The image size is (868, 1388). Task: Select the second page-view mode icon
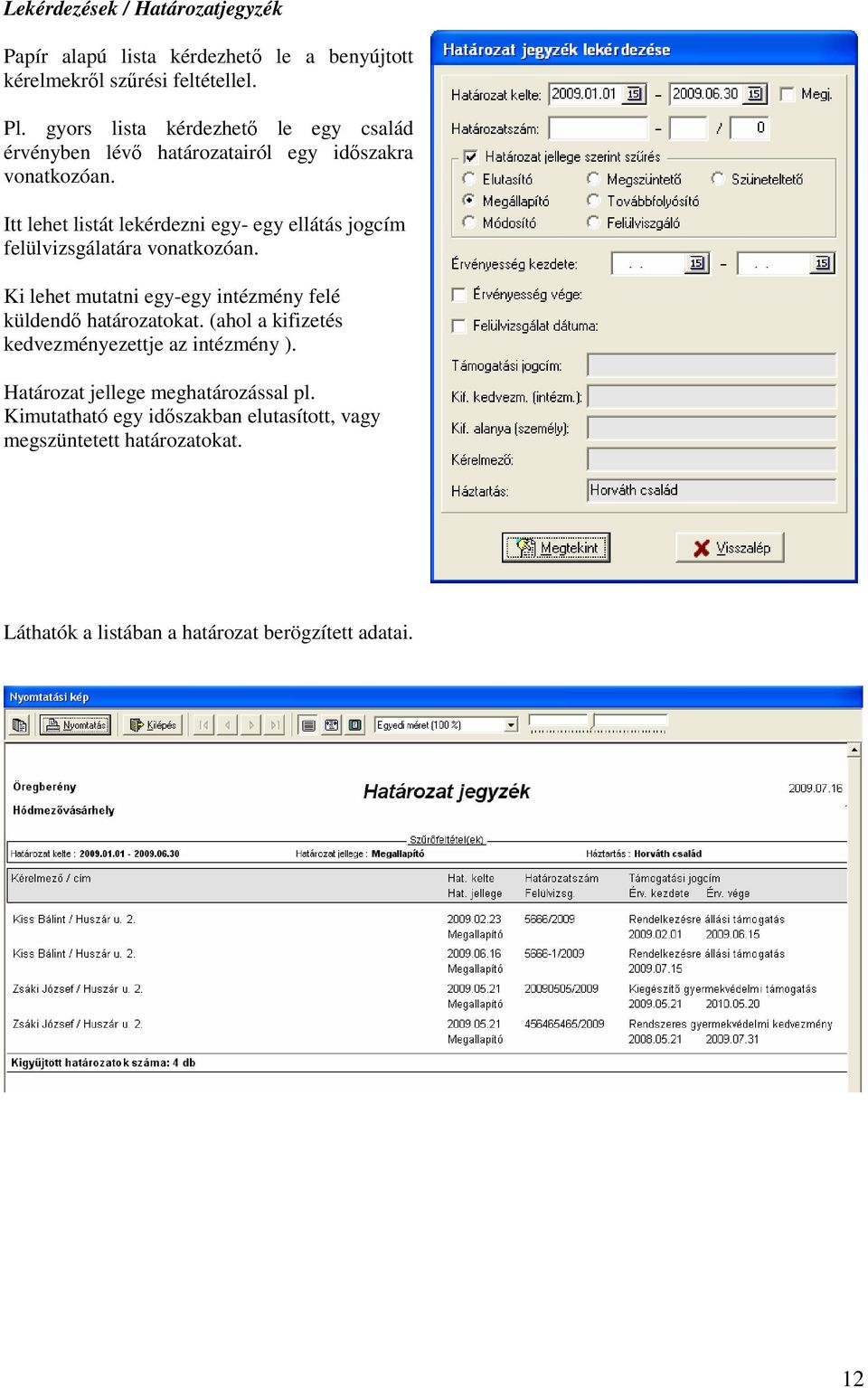pos(332,725)
